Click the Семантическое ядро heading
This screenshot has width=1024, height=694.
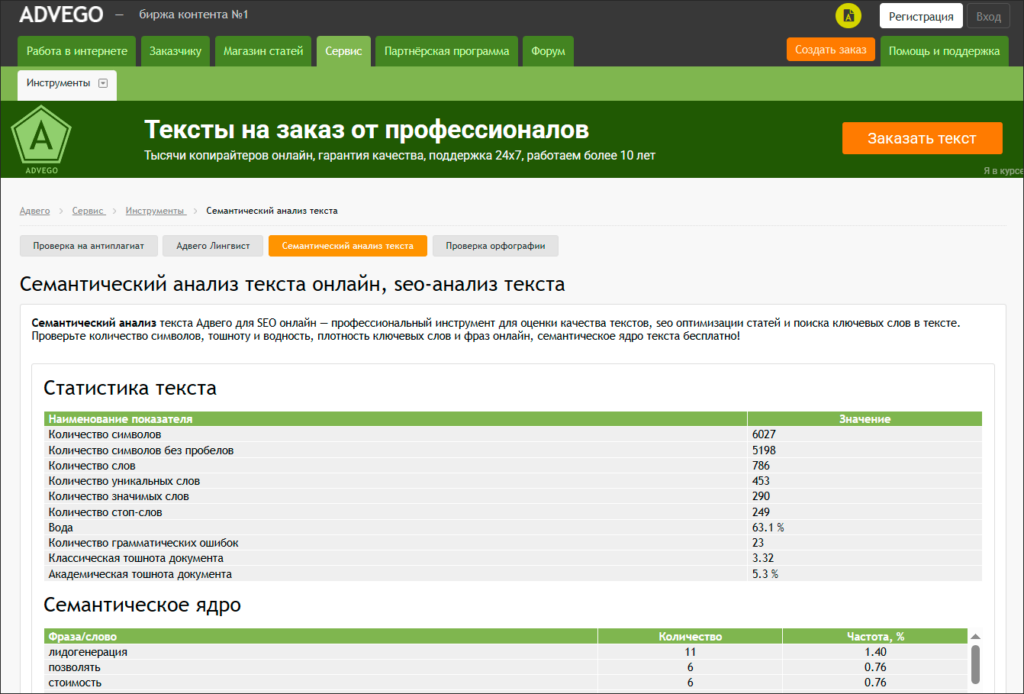pyautogui.click(x=142, y=605)
